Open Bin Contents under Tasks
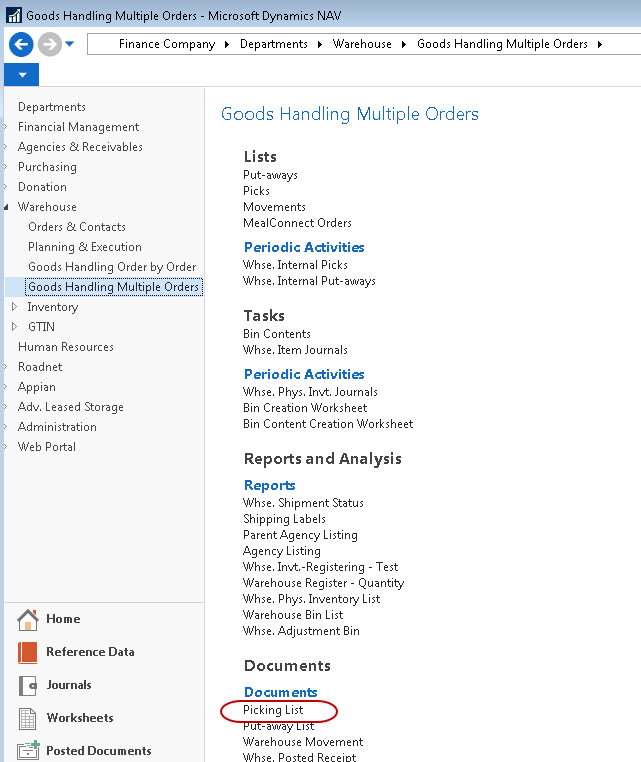The width and height of the screenshot is (641, 762). click(277, 334)
